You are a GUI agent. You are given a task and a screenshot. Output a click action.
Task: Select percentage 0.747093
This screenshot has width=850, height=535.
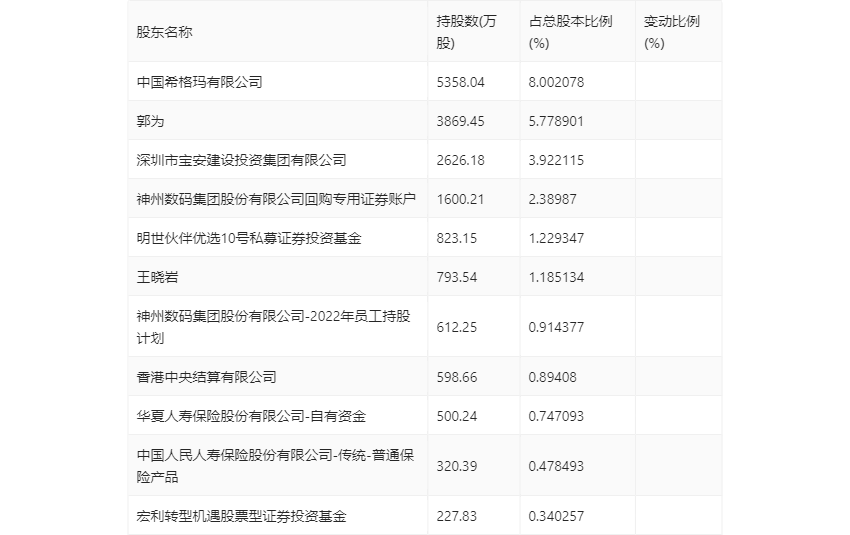pos(556,416)
